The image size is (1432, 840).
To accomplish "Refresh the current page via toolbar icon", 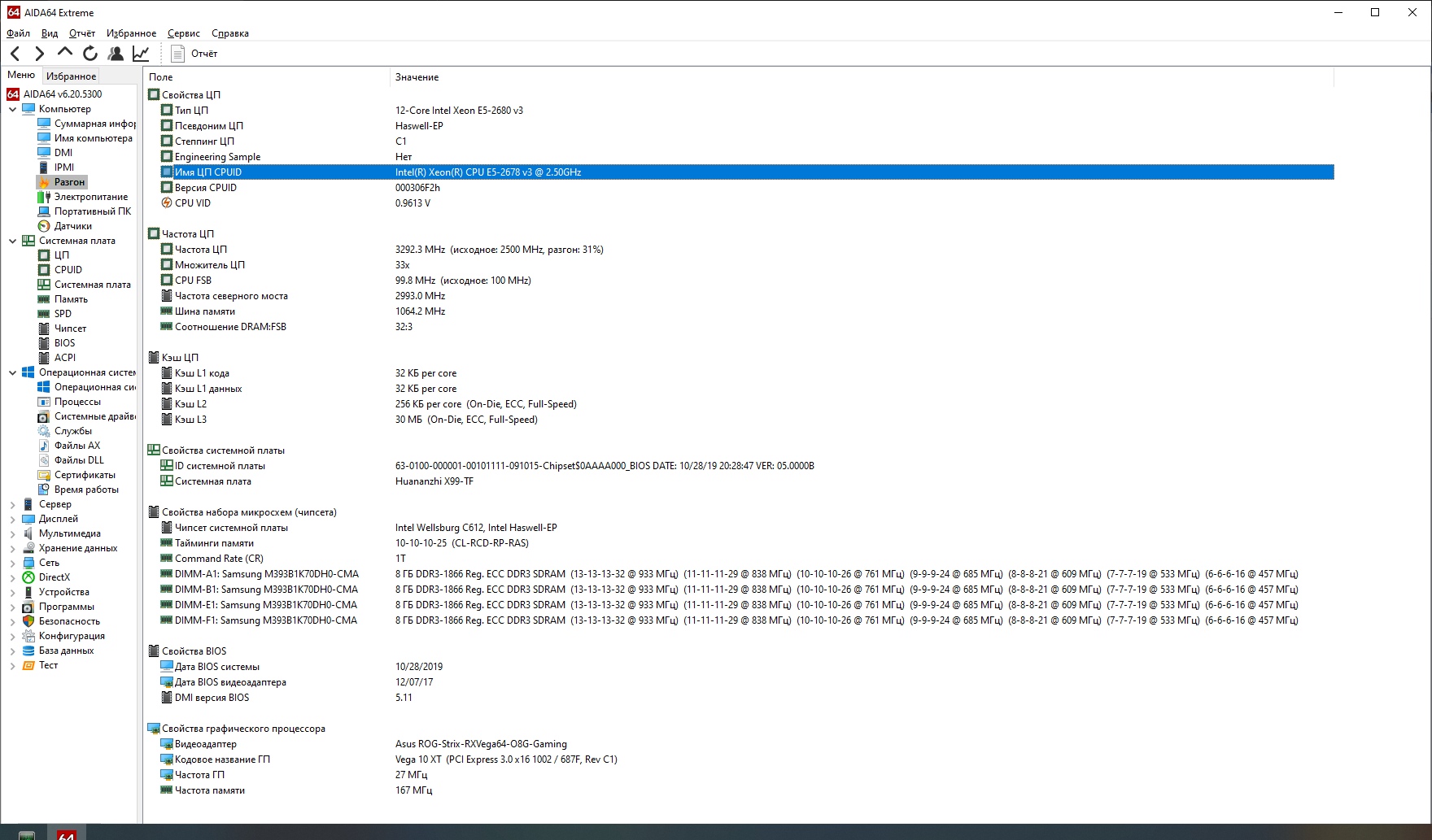I will 90,54.
